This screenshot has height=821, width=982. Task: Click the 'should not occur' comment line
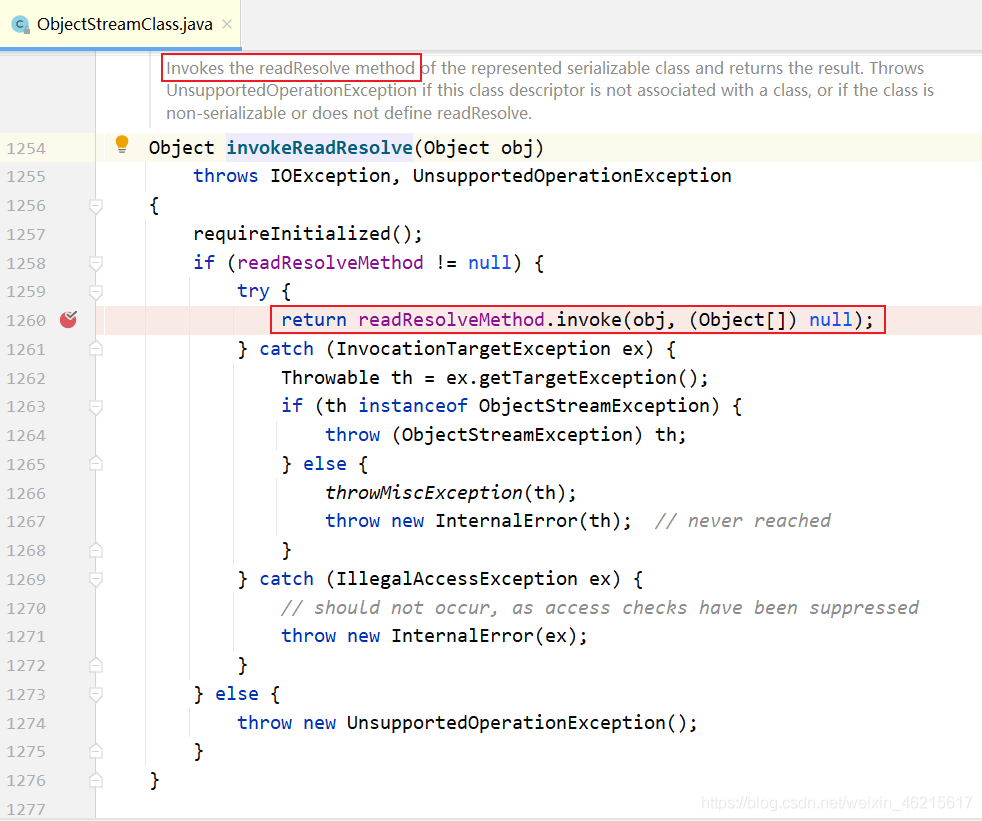[x=600, y=607]
